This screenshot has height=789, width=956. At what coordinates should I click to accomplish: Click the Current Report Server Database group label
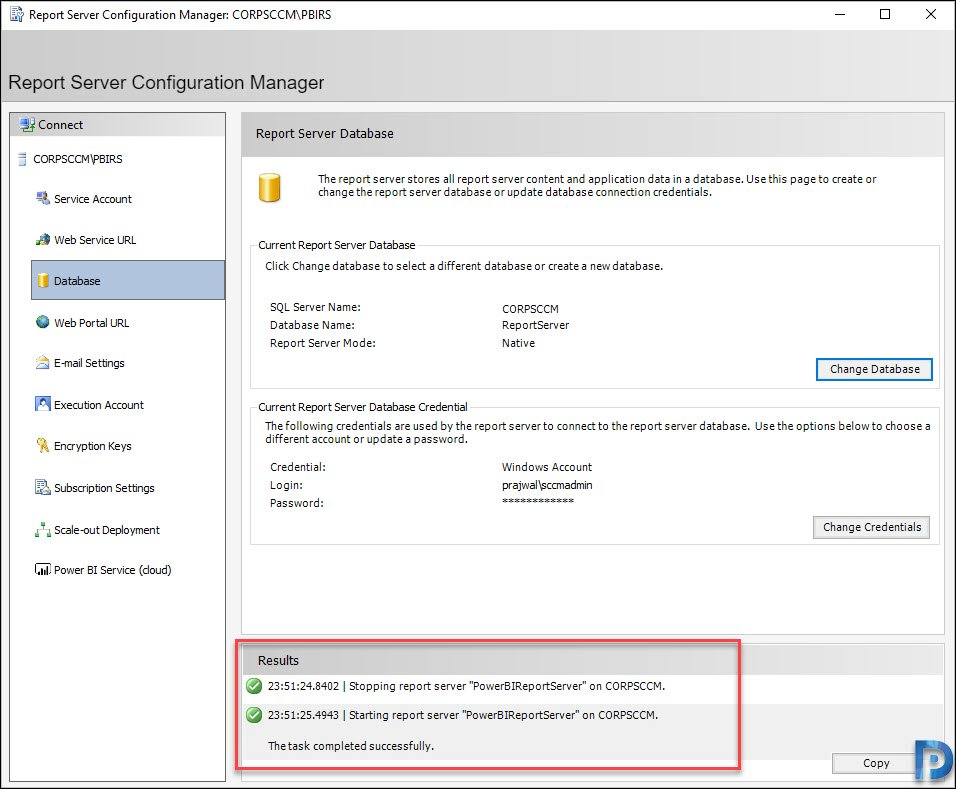pyautogui.click(x=337, y=245)
